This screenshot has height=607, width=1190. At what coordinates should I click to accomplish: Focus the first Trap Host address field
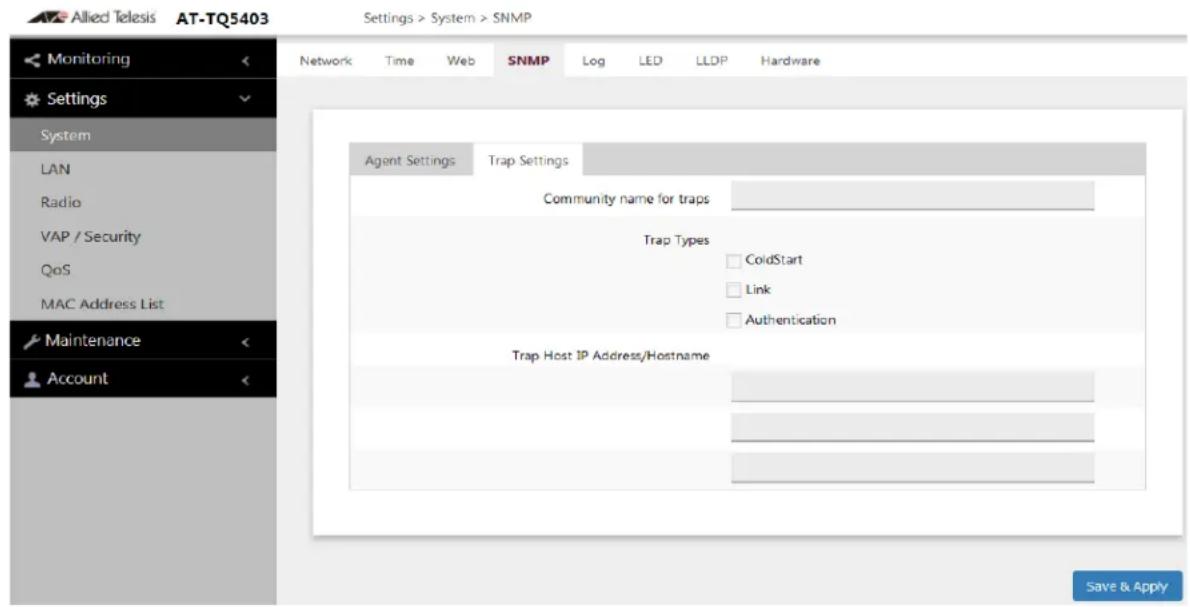(x=912, y=387)
